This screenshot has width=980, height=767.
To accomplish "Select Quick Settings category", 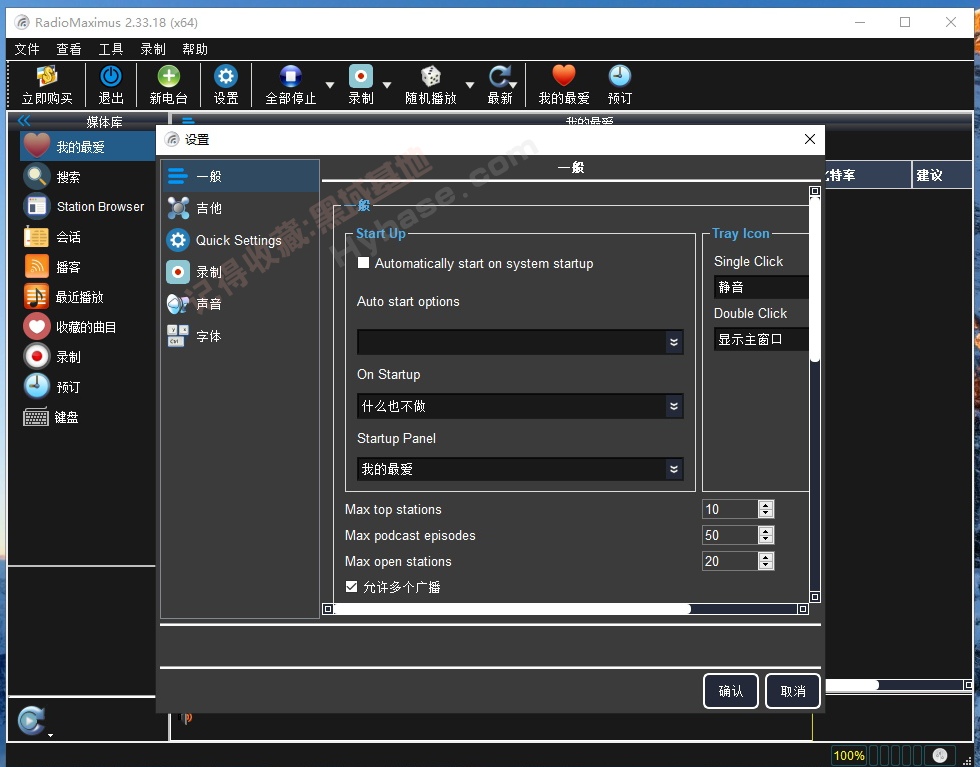I will point(241,240).
